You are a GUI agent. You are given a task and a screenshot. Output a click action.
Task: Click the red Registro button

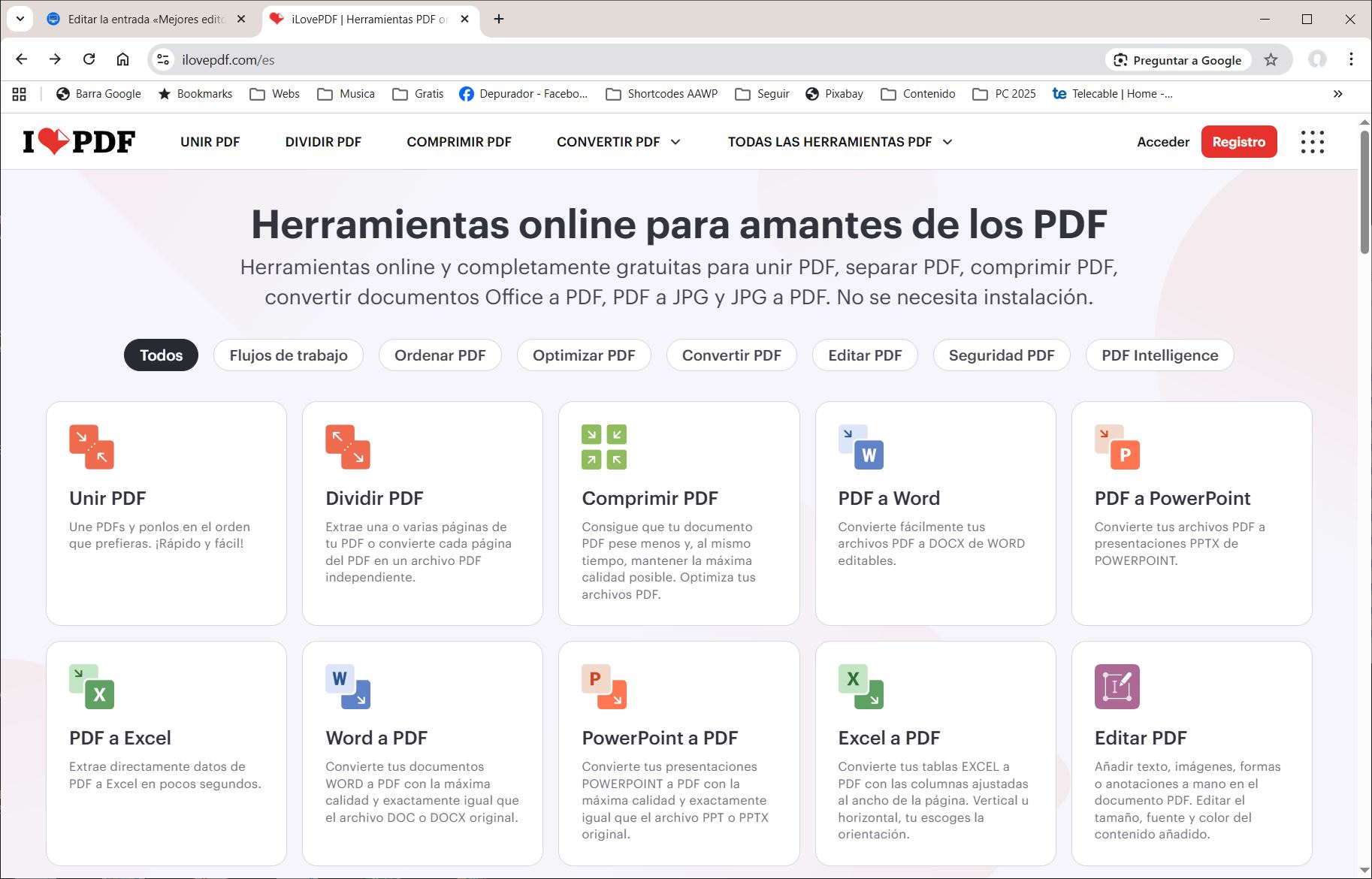click(1238, 142)
